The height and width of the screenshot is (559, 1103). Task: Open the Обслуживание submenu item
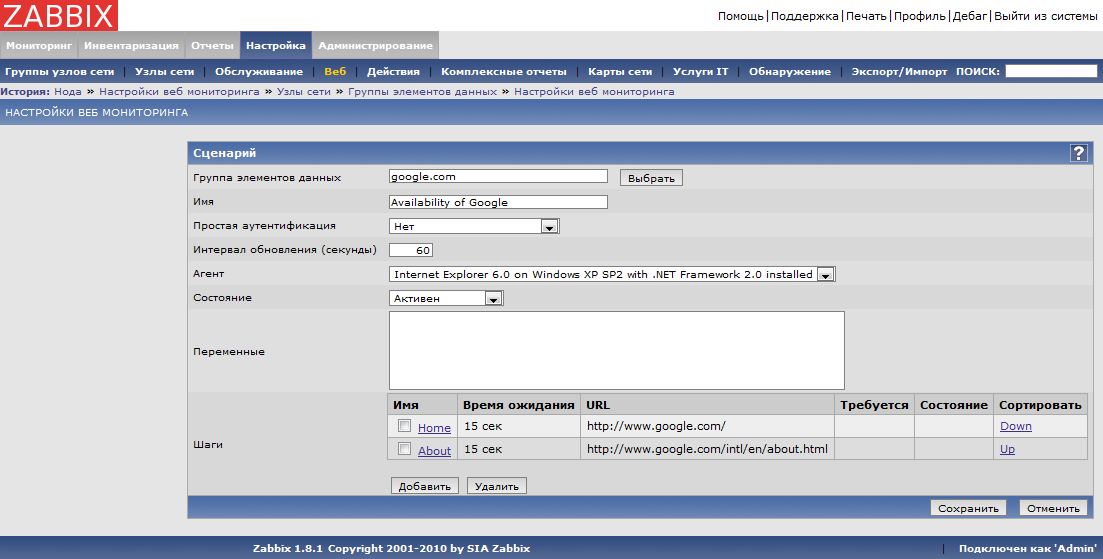[x=259, y=72]
